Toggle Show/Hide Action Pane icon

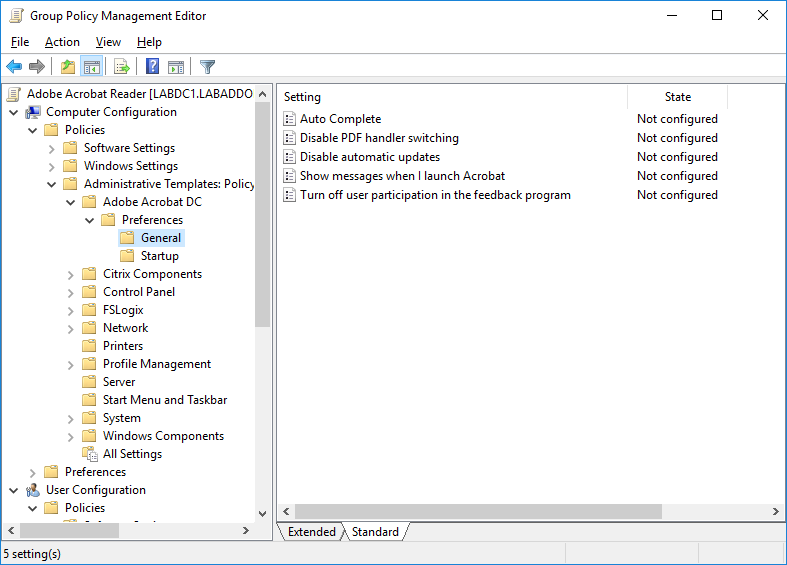pyautogui.click(x=176, y=67)
